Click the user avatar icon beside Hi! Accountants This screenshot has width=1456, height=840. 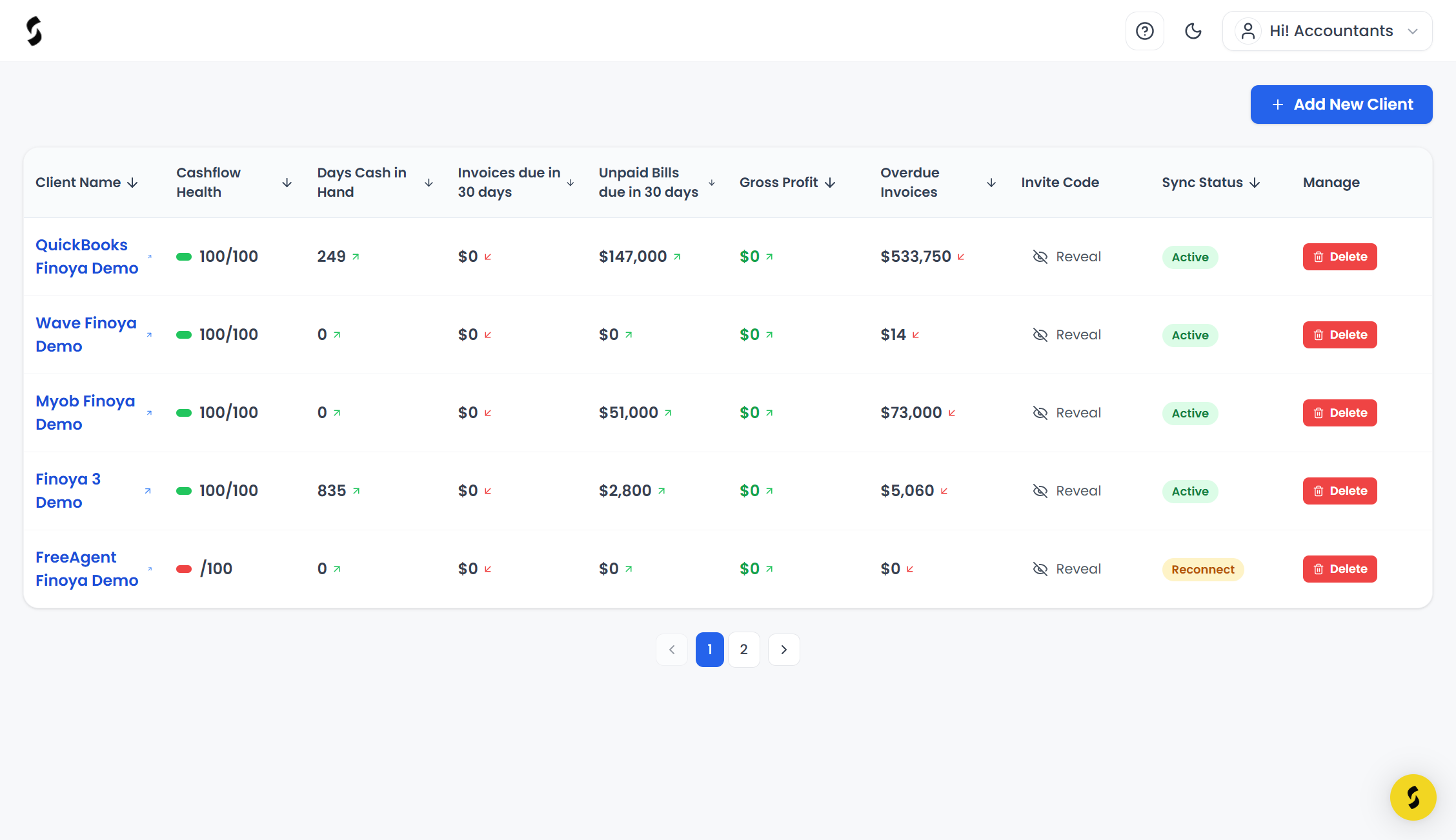[x=1248, y=31]
